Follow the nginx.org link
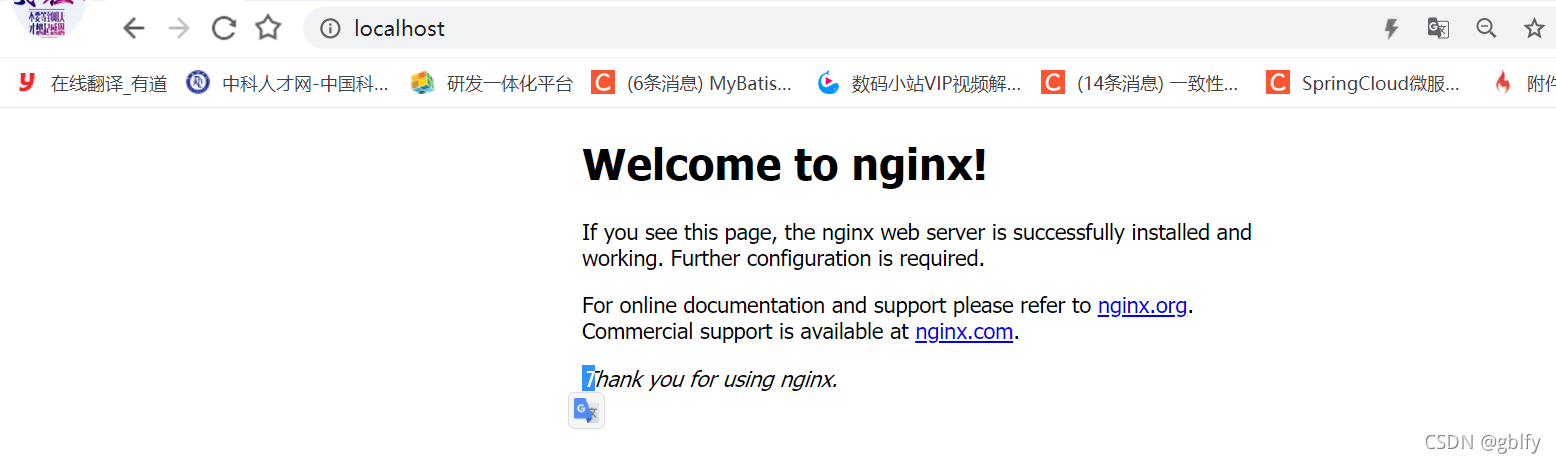This screenshot has width=1556, height=463. (x=1142, y=306)
